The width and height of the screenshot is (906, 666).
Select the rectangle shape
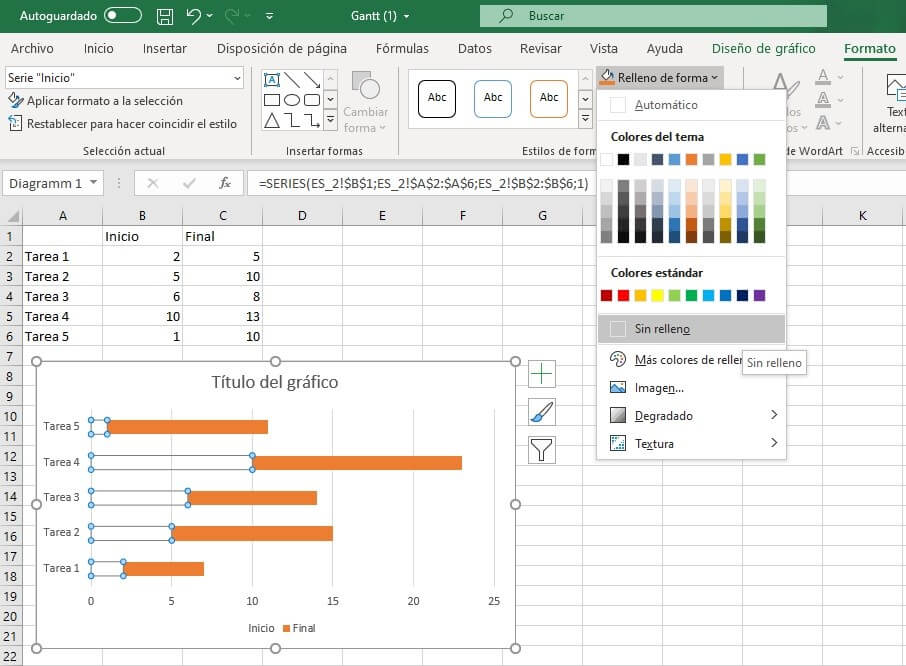pyautogui.click(x=272, y=100)
